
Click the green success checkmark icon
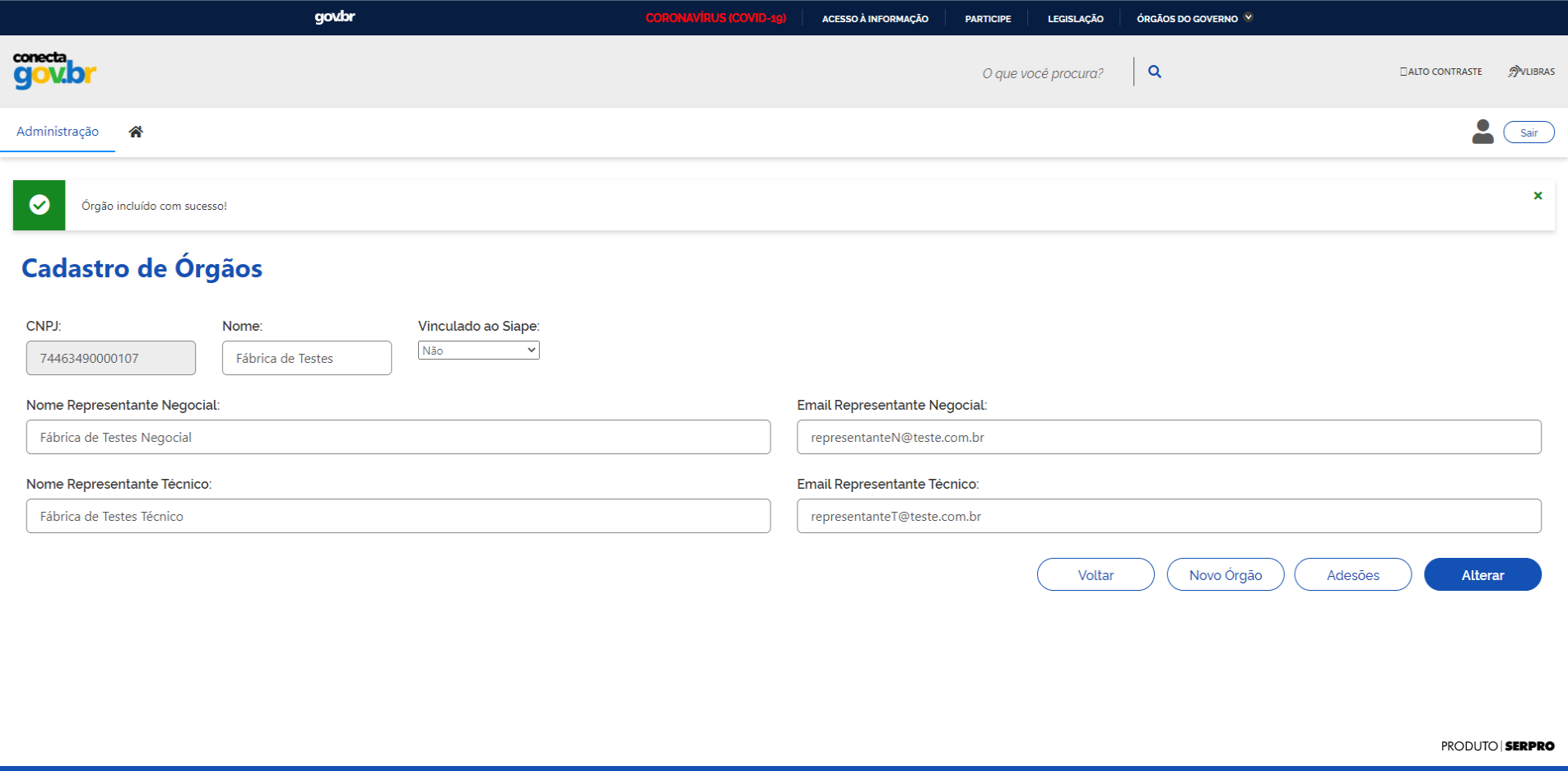point(40,205)
